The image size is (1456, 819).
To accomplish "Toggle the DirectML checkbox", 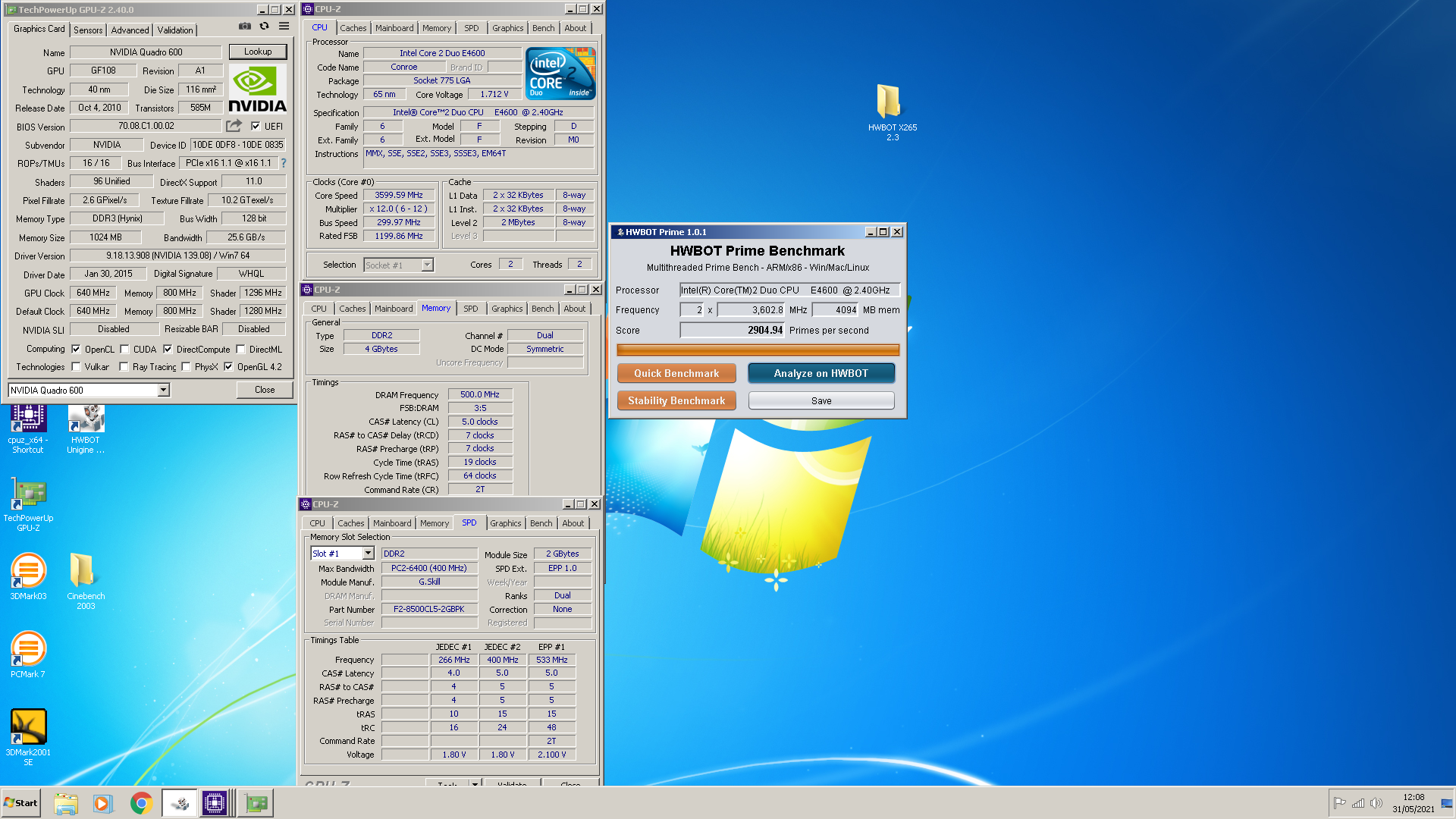I will [240, 350].
